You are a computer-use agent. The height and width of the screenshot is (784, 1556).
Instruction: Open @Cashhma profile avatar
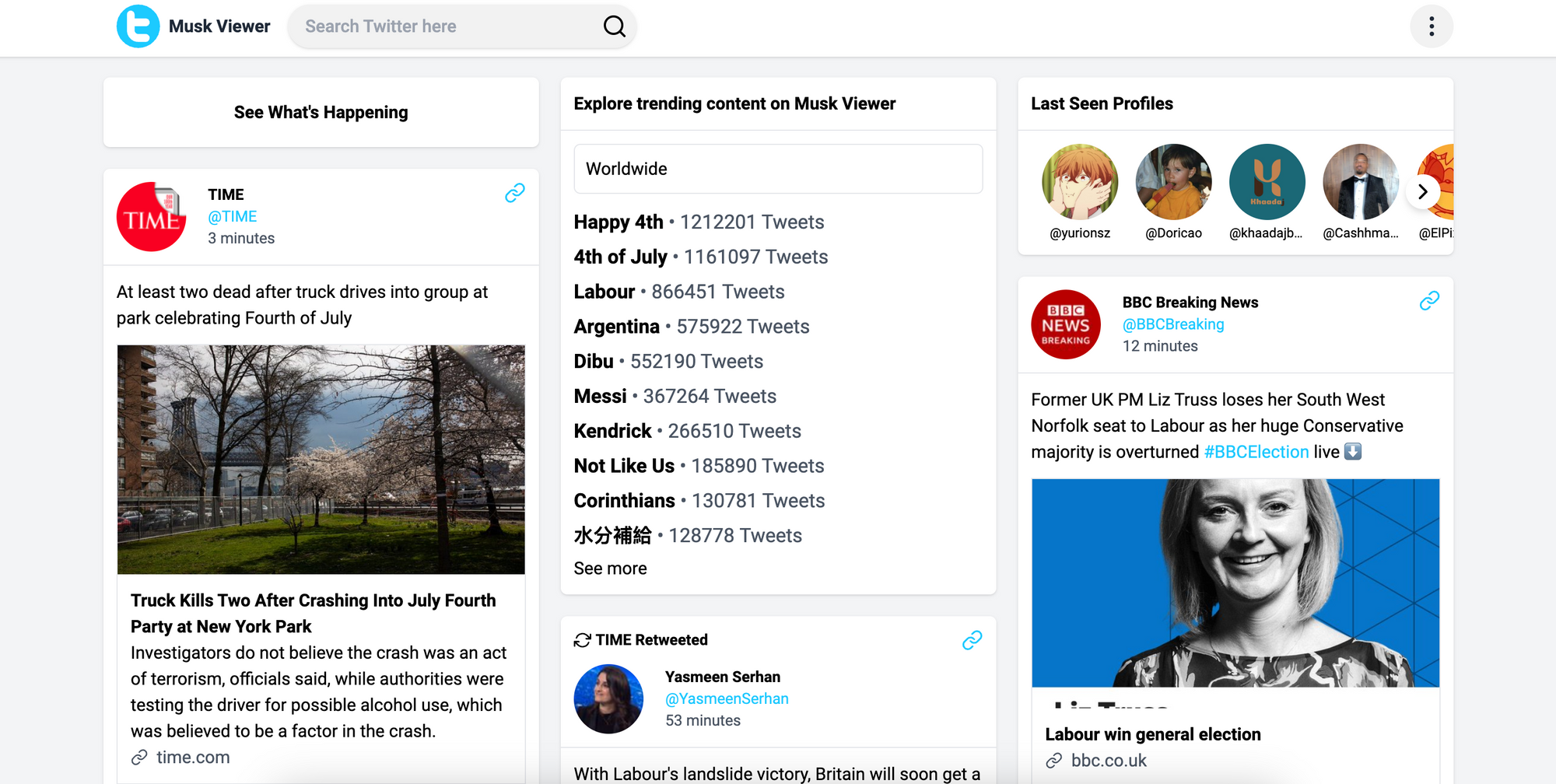click(1361, 182)
